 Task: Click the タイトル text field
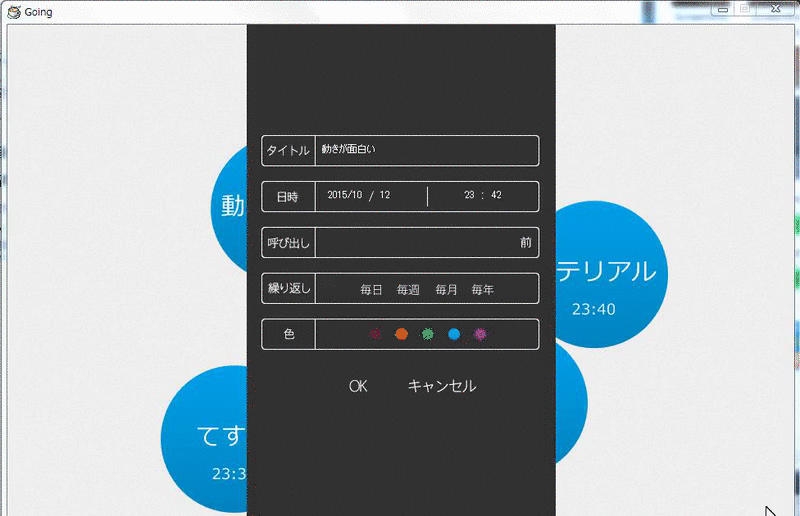pyautogui.click(x=427, y=150)
